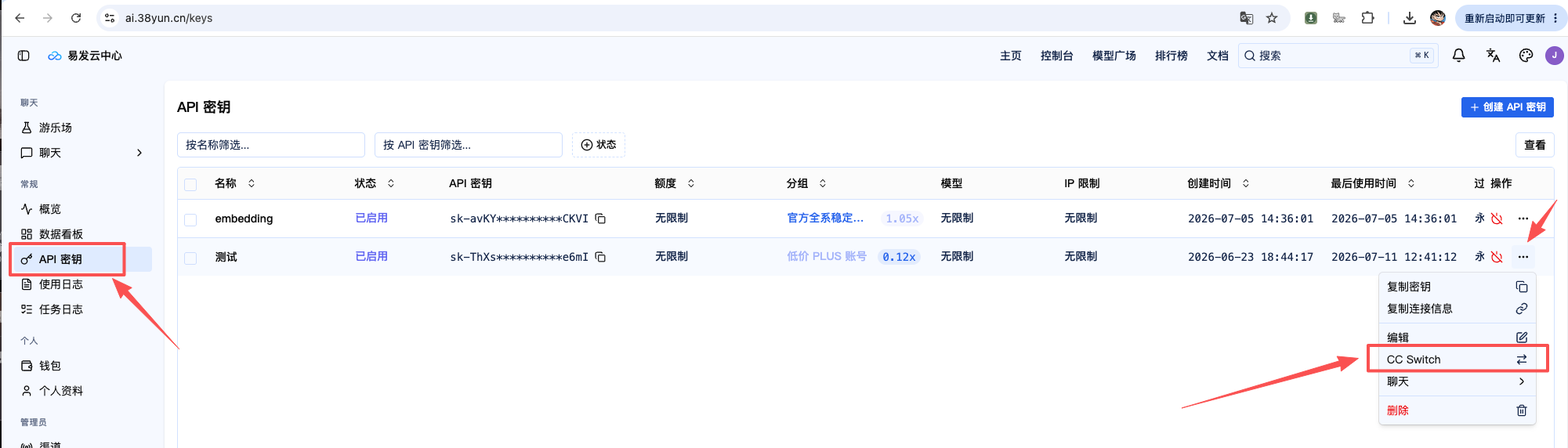The height and width of the screenshot is (448, 1568).
Task: Open the Chrome profile avatar
Action: 1437,18
